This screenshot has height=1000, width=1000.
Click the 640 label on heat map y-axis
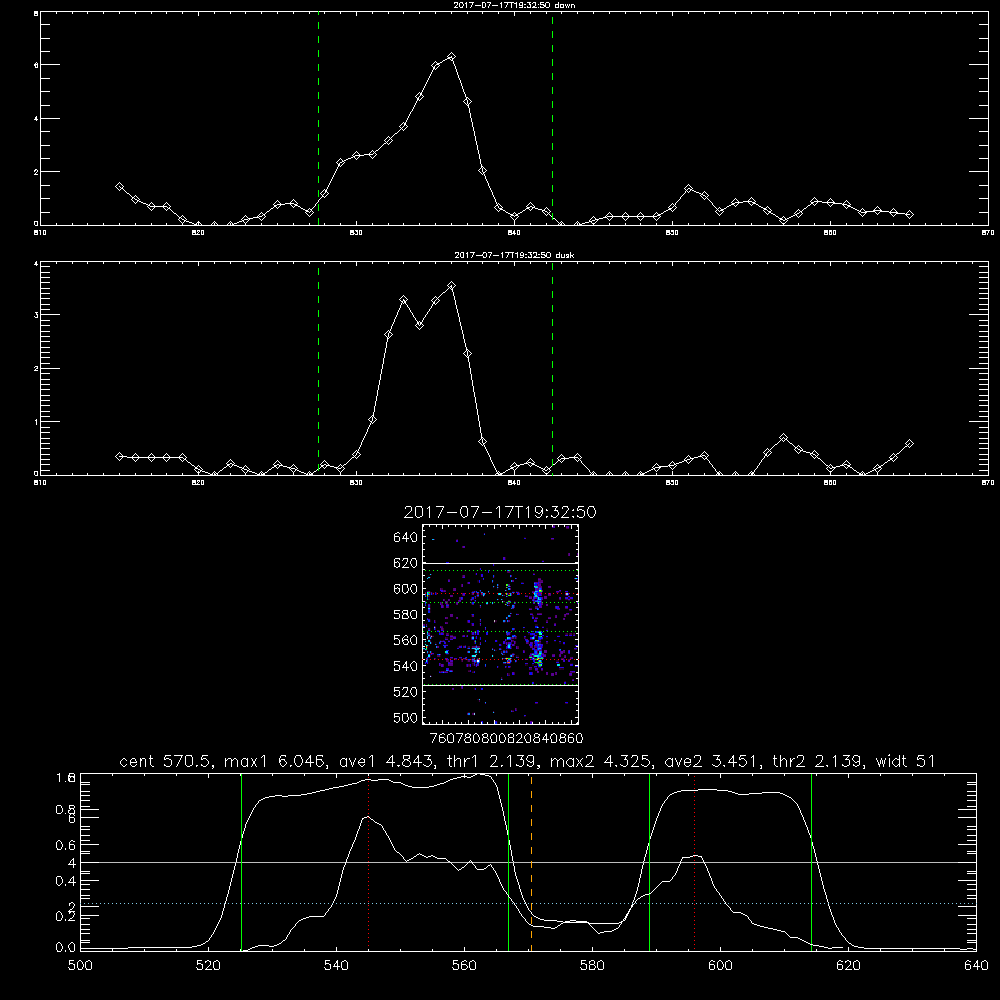[x=406, y=538]
